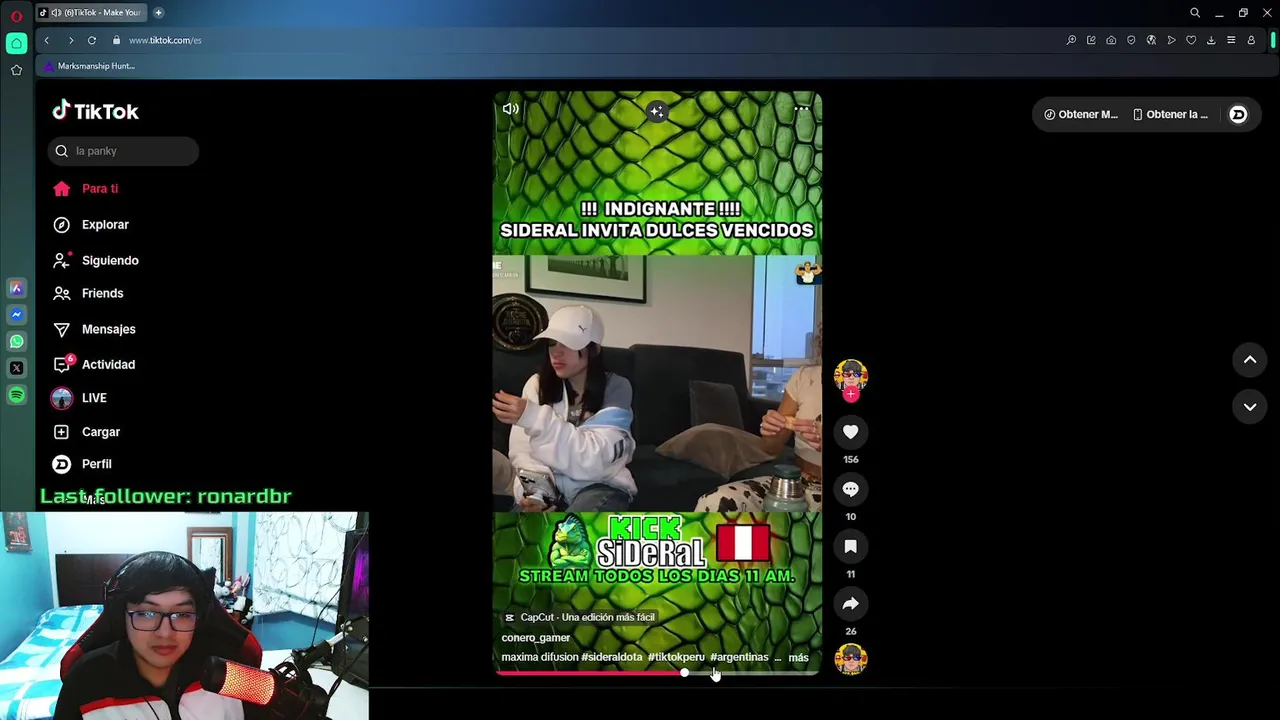Open the Opera menu logo
The height and width of the screenshot is (720, 1280).
tap(16, 15)
